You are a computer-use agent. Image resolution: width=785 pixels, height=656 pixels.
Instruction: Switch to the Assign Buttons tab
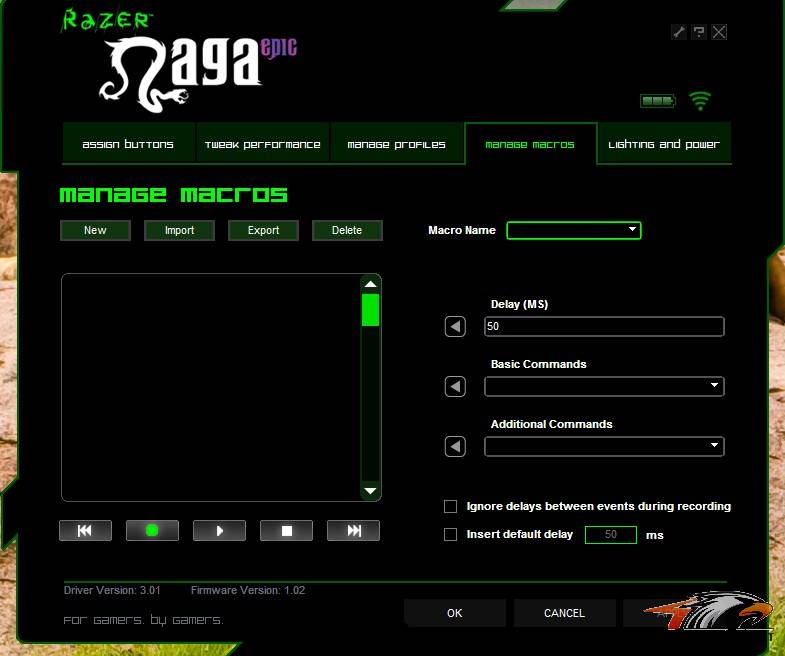click(x=128, y=144)
